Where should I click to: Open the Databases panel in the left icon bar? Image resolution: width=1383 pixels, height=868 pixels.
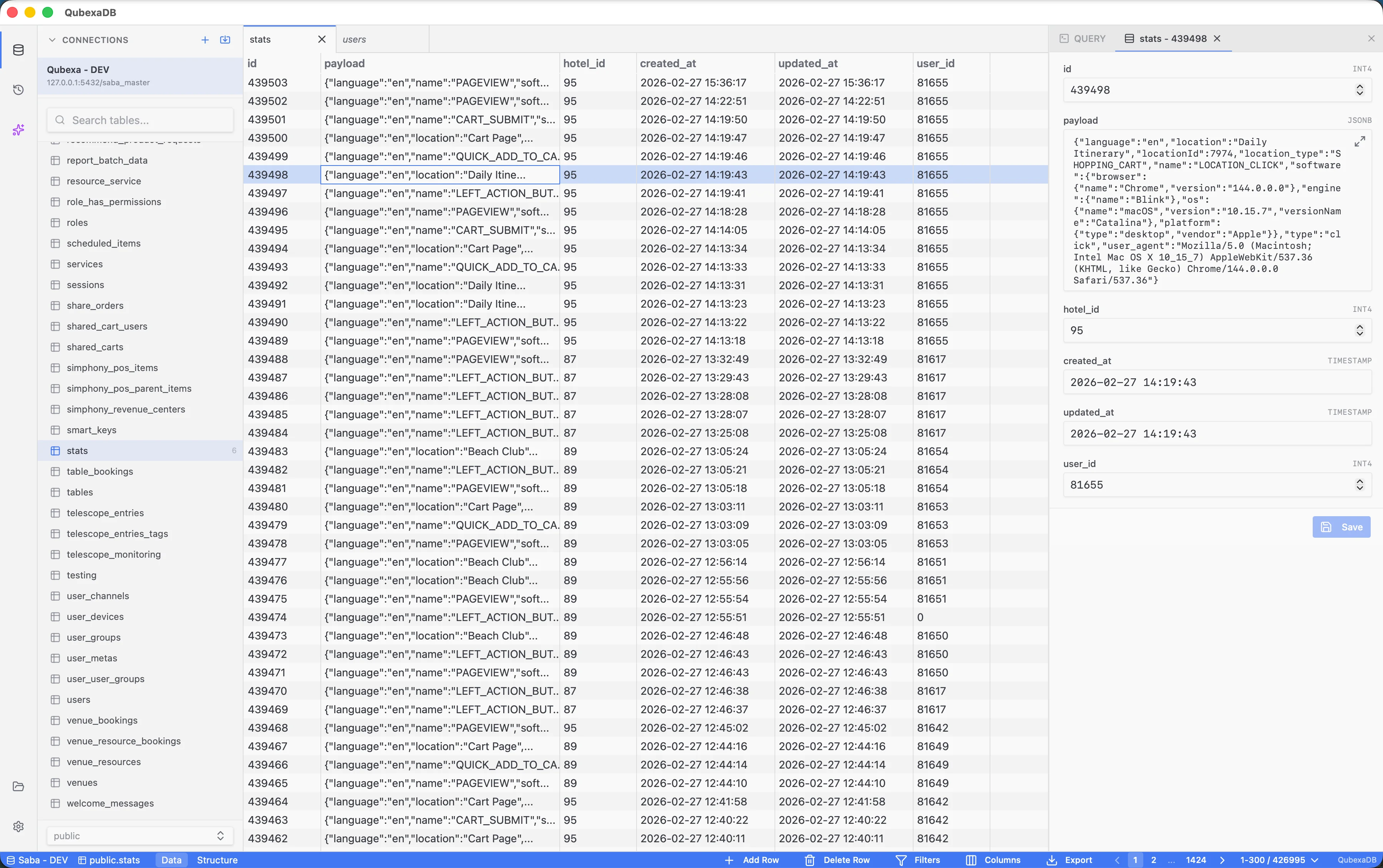(x=18, y=50)
